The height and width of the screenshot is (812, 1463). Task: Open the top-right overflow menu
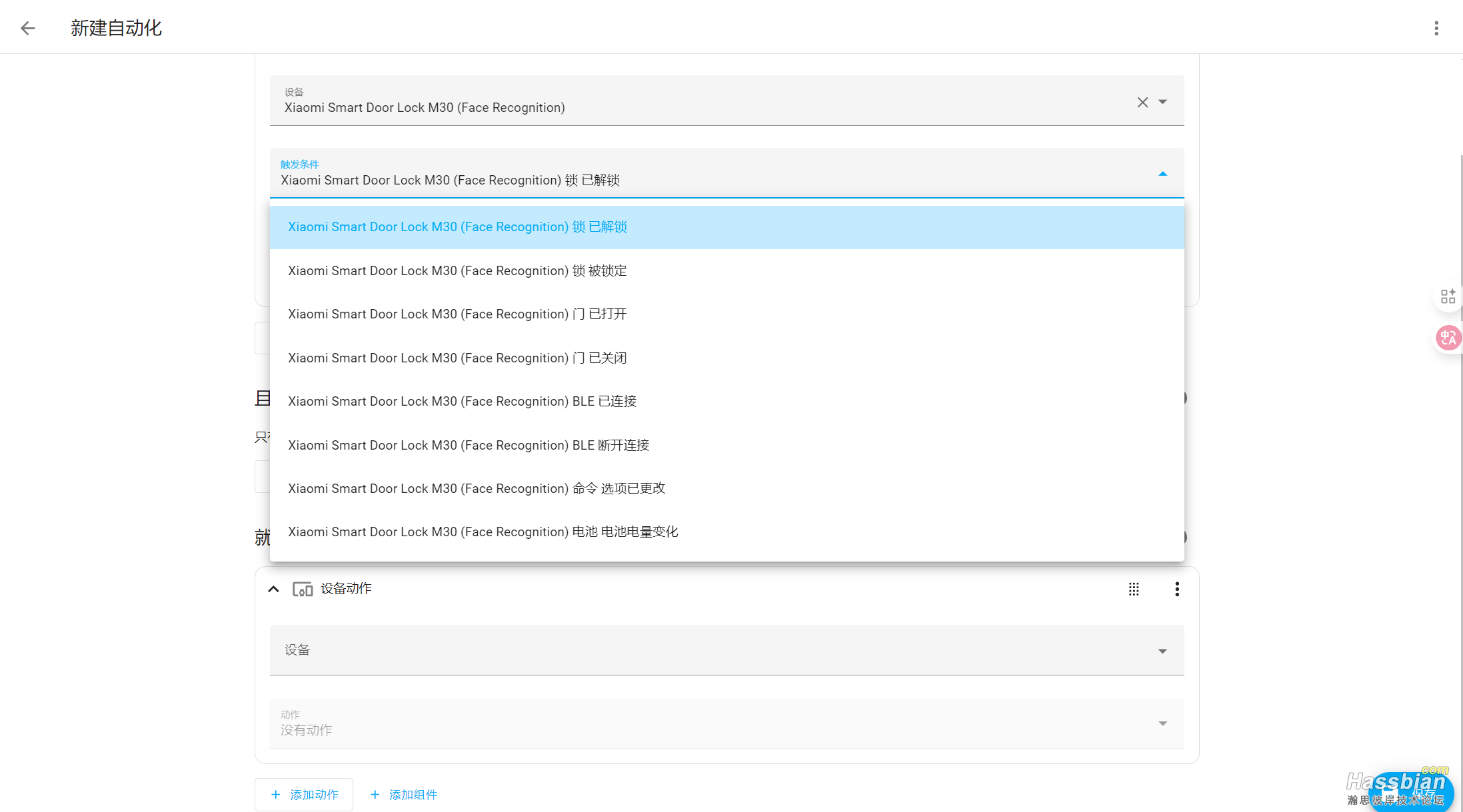[x=1436, y=28]
